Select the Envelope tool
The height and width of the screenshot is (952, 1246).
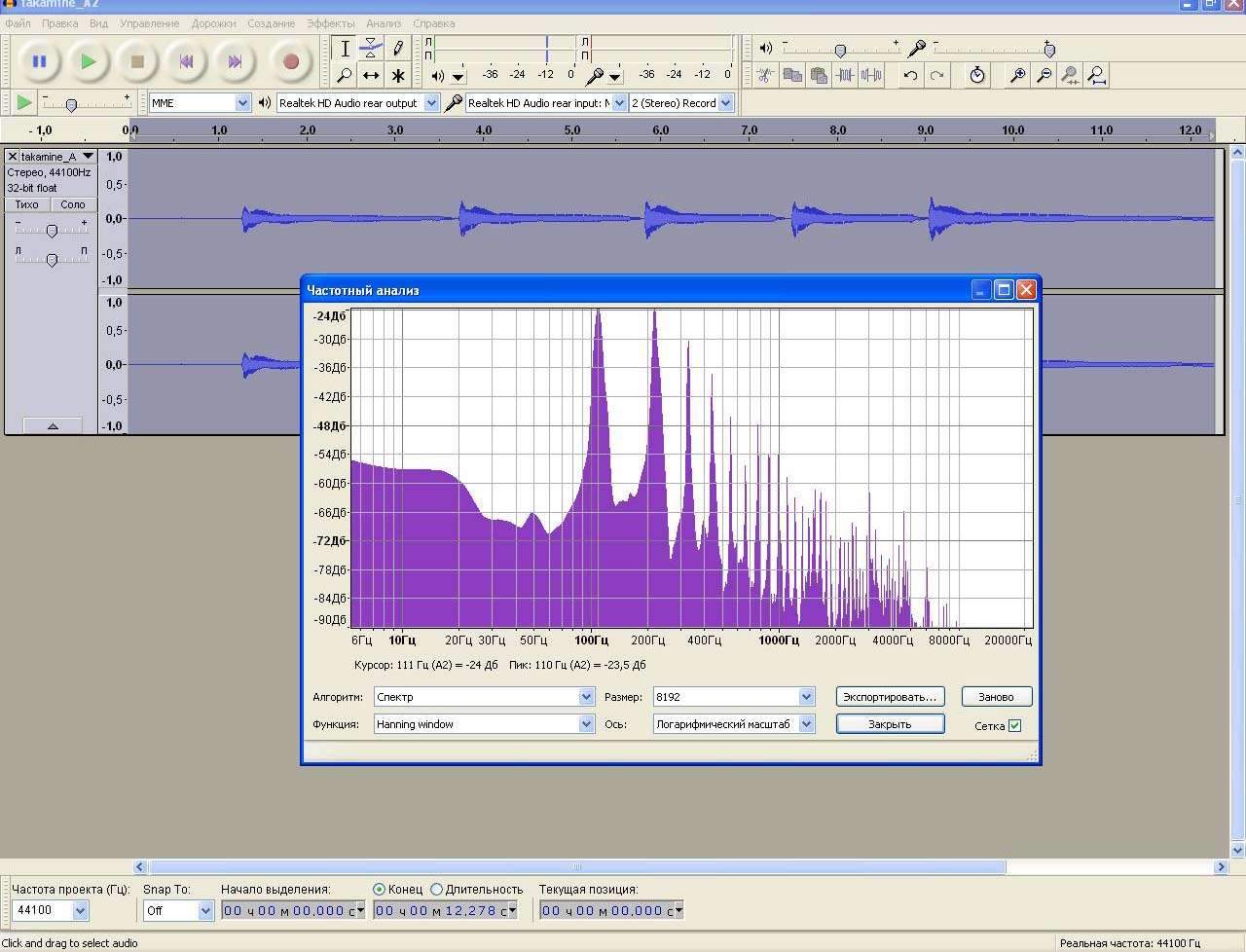coord(371,48)
